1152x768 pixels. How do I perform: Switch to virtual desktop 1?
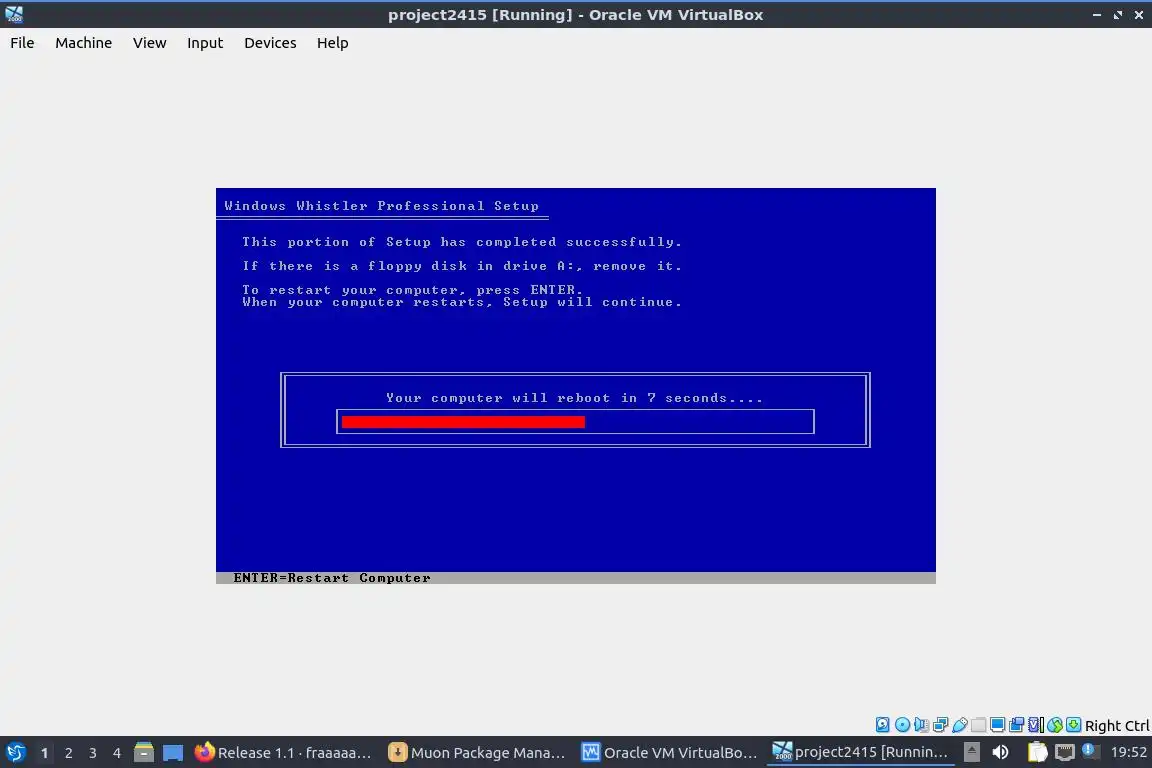pos(44,753)
